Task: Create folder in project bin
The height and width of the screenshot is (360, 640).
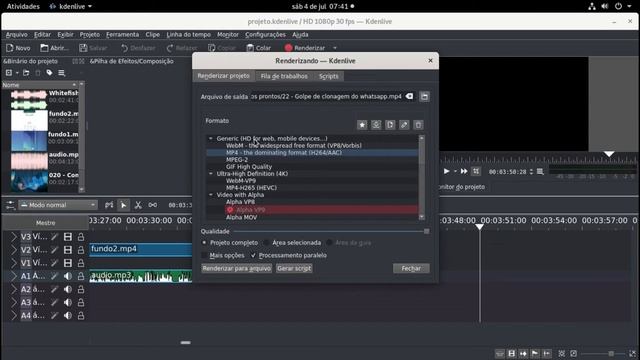Action: pos(26,73)
